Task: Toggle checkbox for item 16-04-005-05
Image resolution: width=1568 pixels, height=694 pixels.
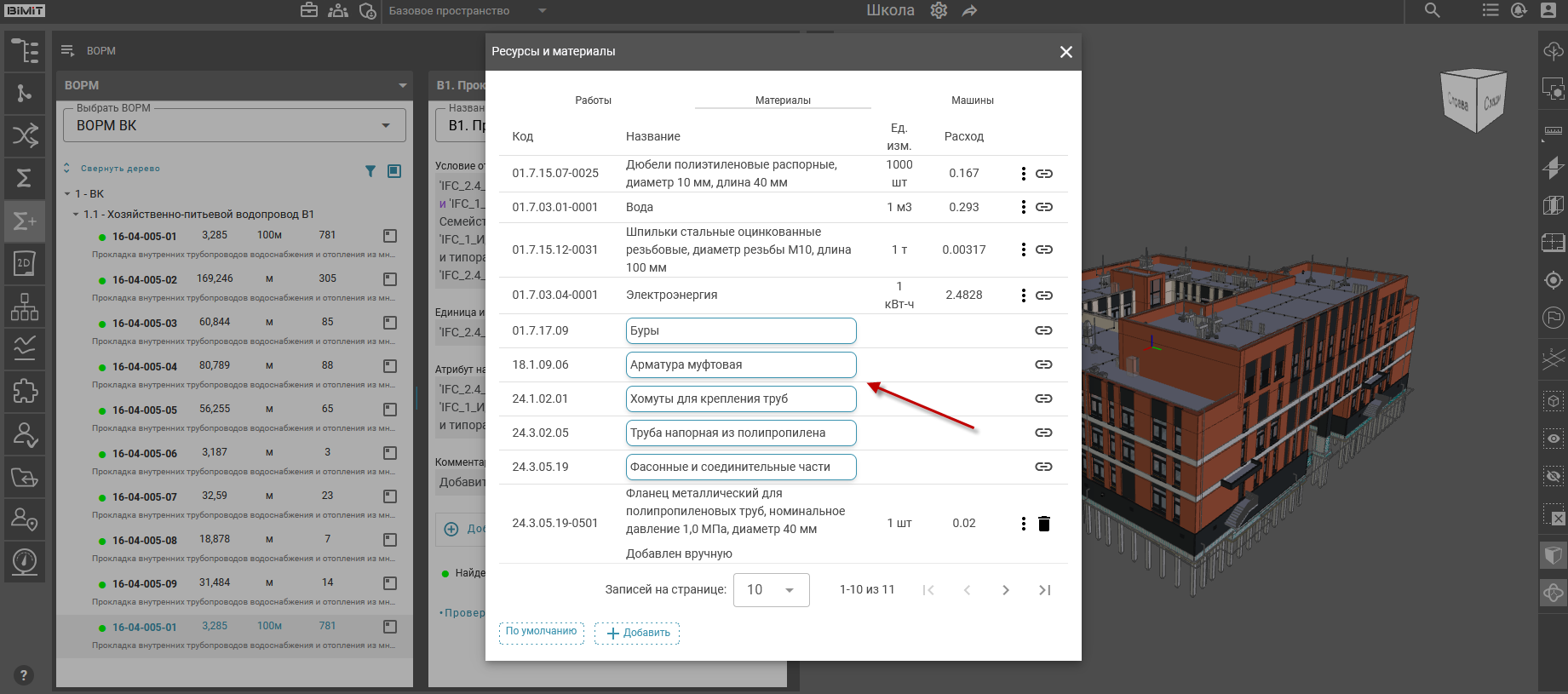Action: pyautogui.click(x=390, y=410)
